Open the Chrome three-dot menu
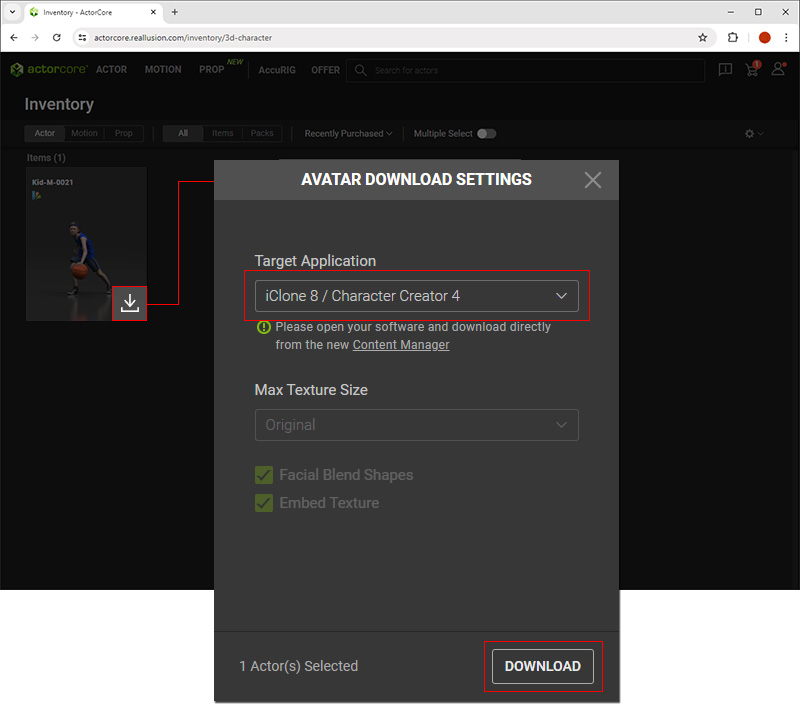800x706 pixels. click(x=786, y=38)
